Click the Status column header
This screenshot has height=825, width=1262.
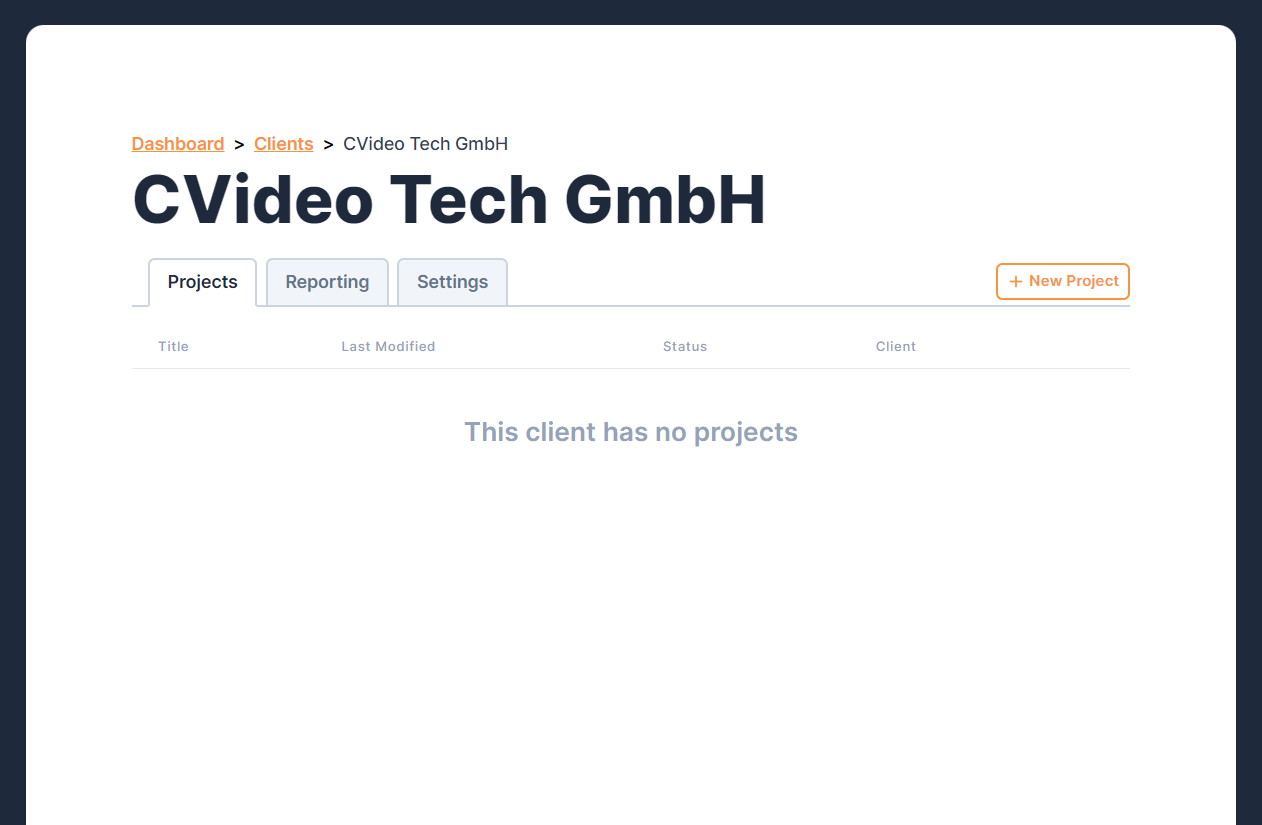685,346
